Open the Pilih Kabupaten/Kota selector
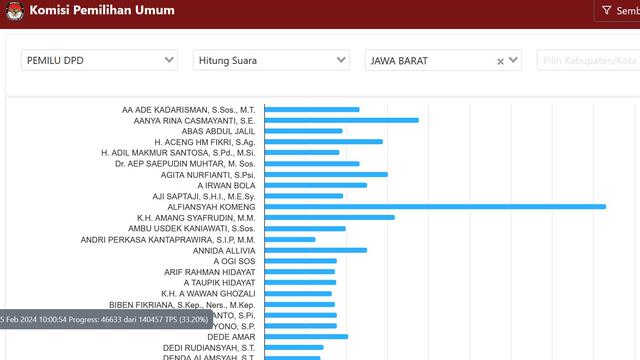 coord(589,60)
